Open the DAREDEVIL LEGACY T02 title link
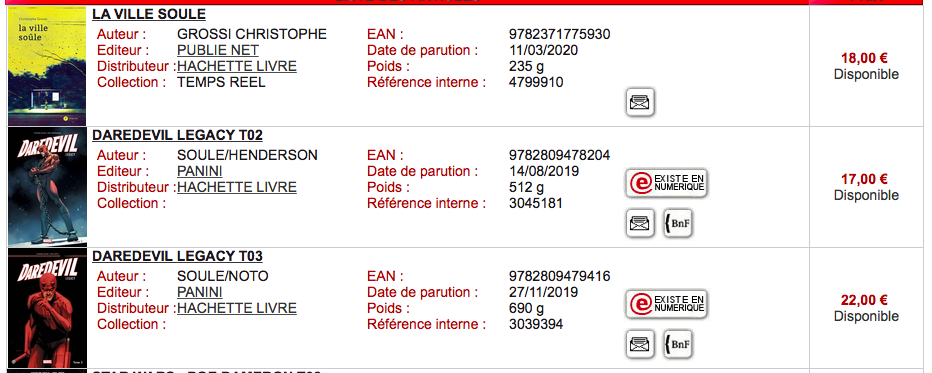932x373 pixels. [178, 135]
